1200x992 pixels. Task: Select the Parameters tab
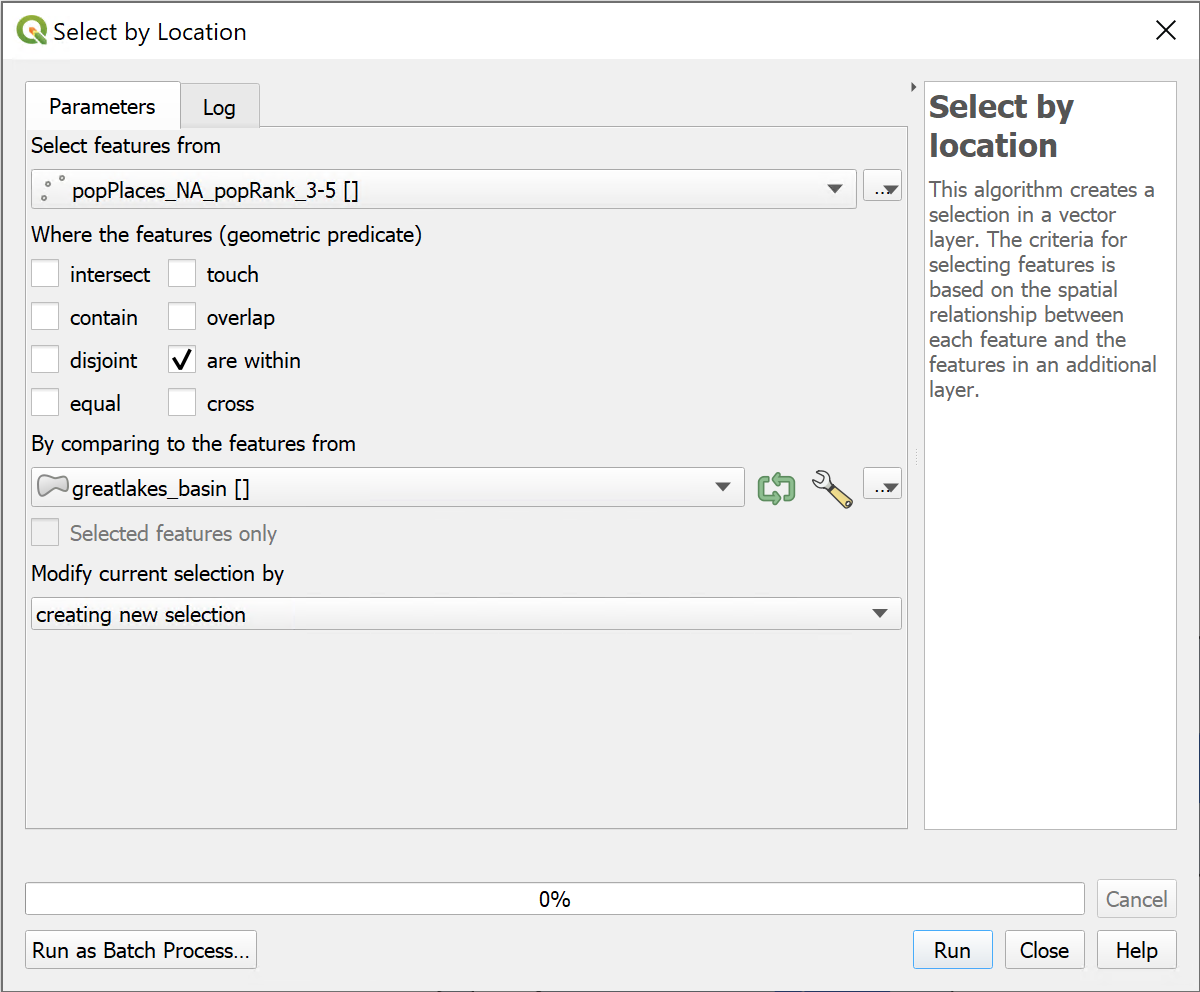coord(102,106)
